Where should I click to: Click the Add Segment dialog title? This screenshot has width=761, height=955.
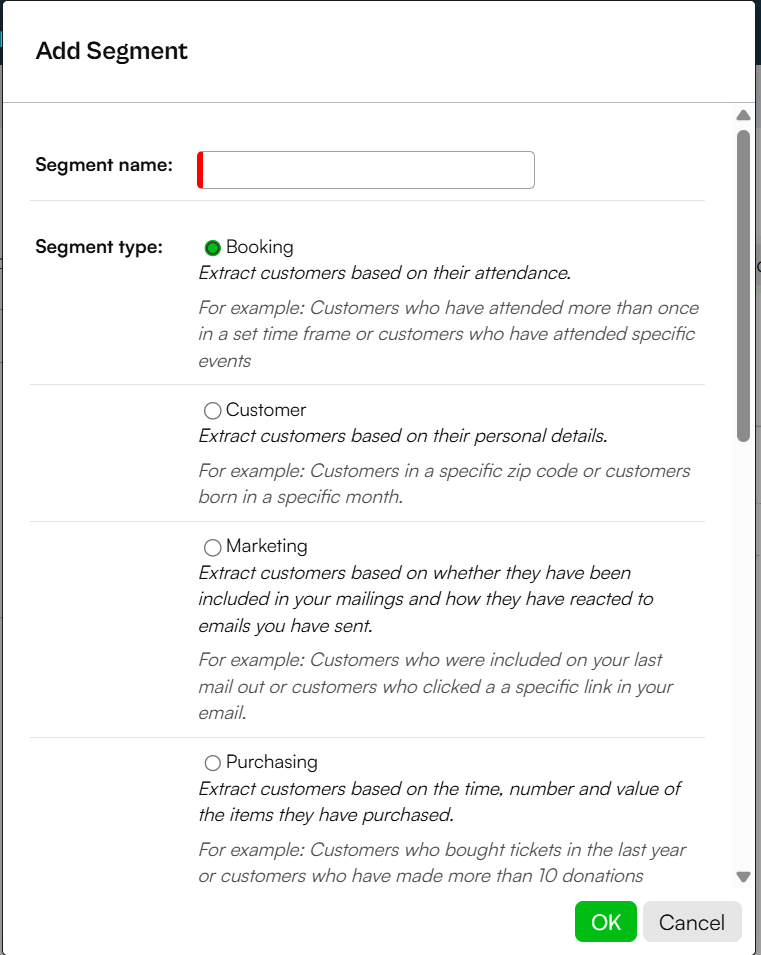pos(111,51)
